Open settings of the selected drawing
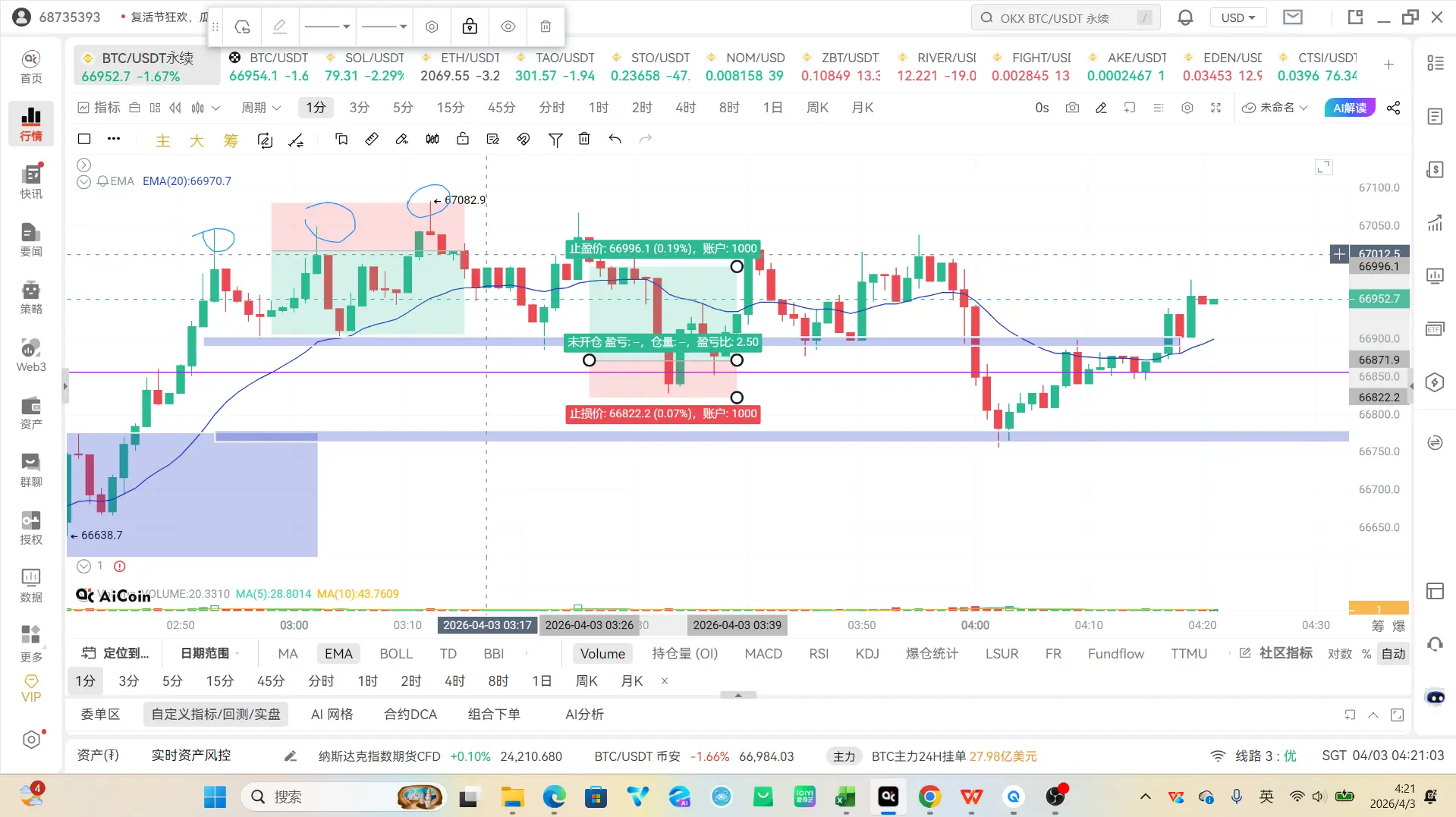Image resolution: width=1456 pixels, height=817 pixels. [432, 27]
